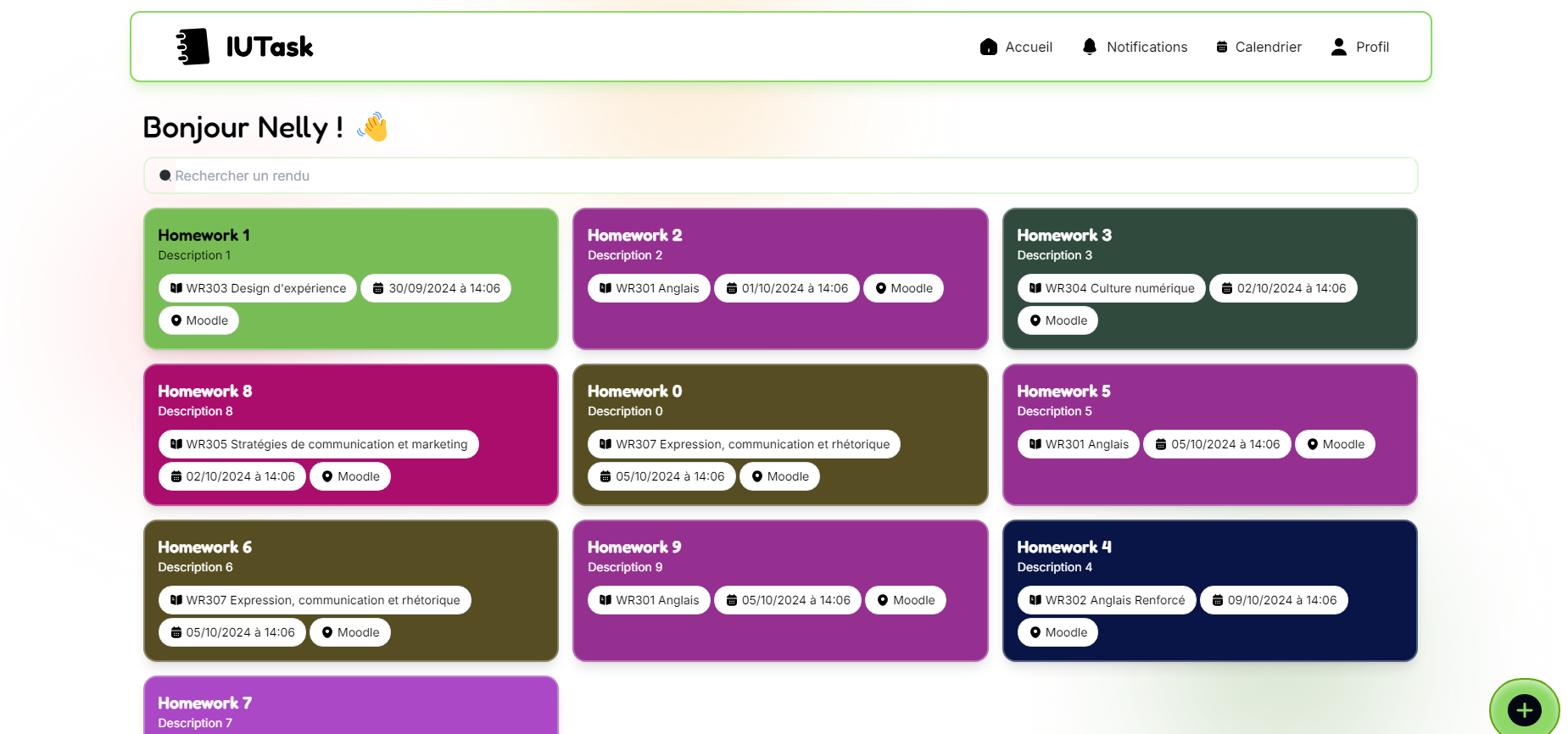Click the bell icon for Notifications

point(1090,47)
